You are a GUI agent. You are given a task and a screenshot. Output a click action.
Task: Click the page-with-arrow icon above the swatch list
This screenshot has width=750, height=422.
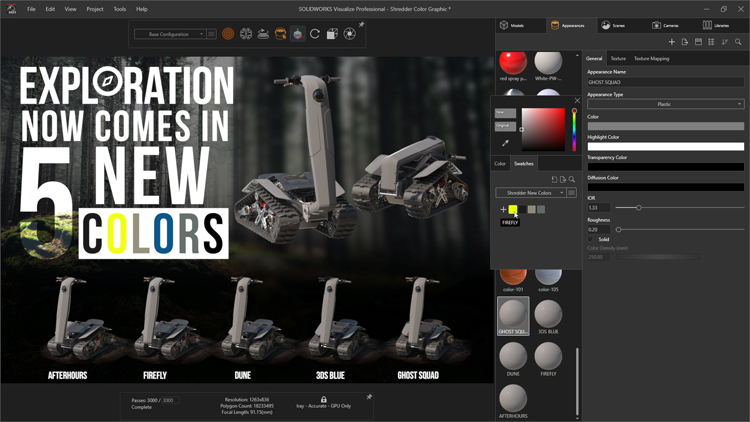pyautogui.click(x=563, y=179)
